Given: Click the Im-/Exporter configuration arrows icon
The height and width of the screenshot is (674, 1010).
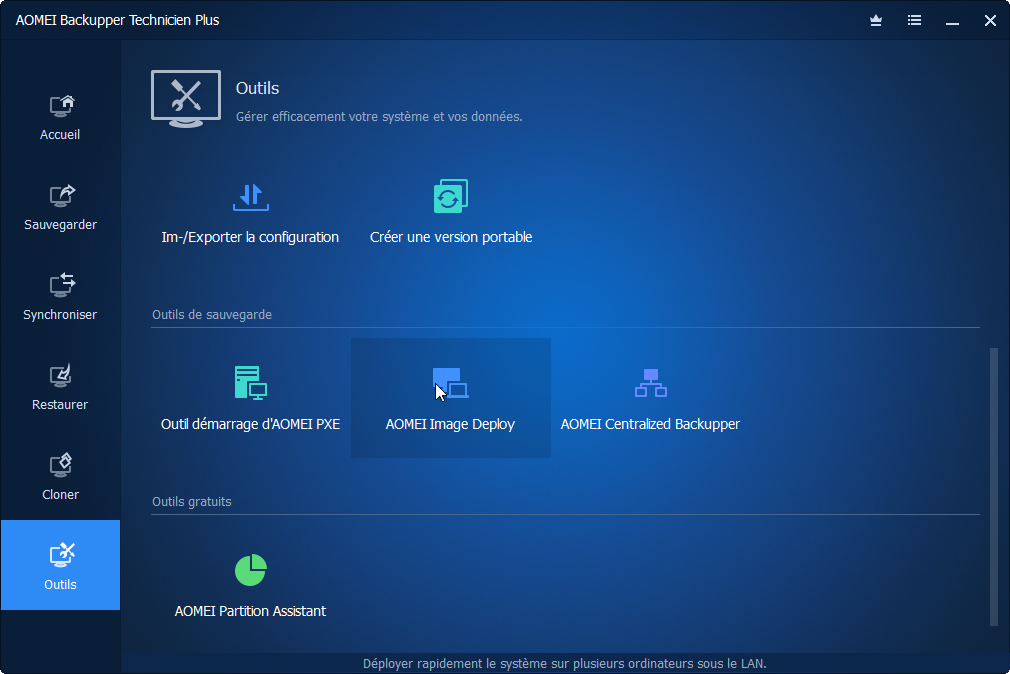Looking at the screenshot, I should pos(251,197).
